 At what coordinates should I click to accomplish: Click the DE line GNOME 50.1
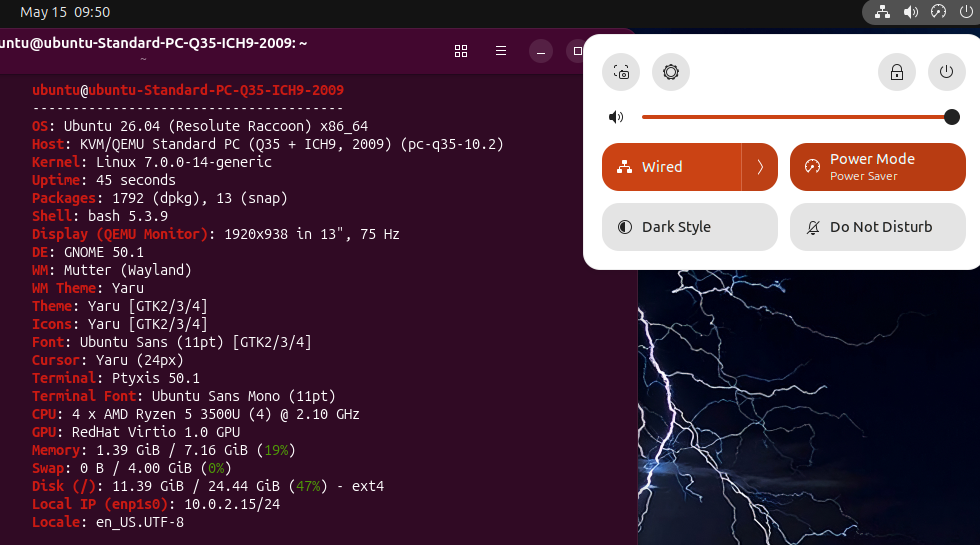point(88,252)
